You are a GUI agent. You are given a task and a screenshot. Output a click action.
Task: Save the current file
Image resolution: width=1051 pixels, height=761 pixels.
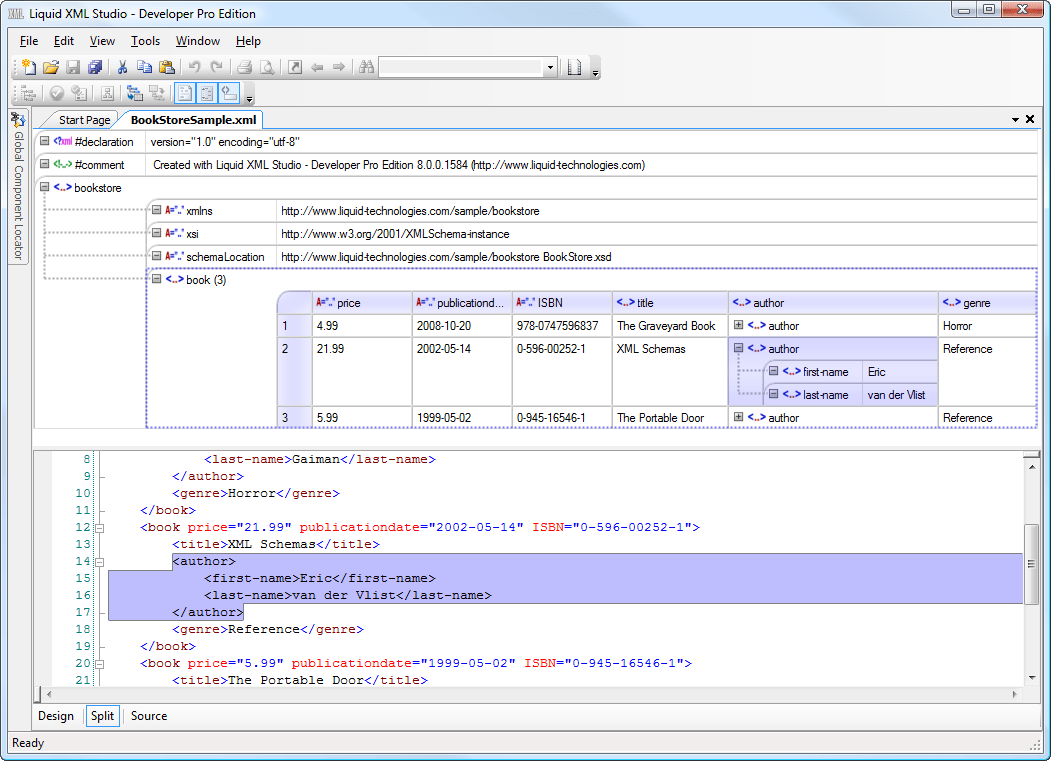coord(73,67)
